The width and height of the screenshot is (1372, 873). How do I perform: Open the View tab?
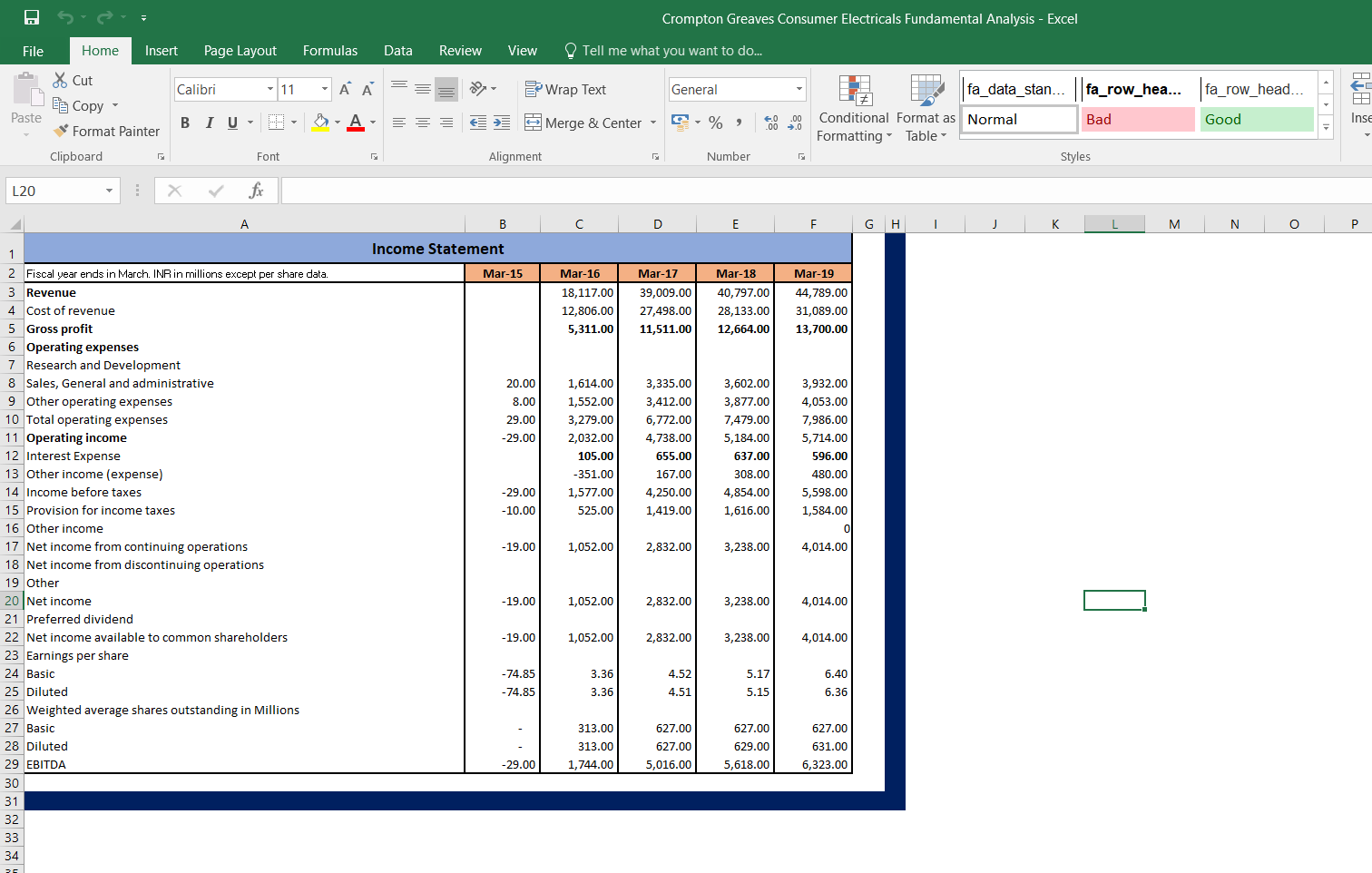point(522,51)
